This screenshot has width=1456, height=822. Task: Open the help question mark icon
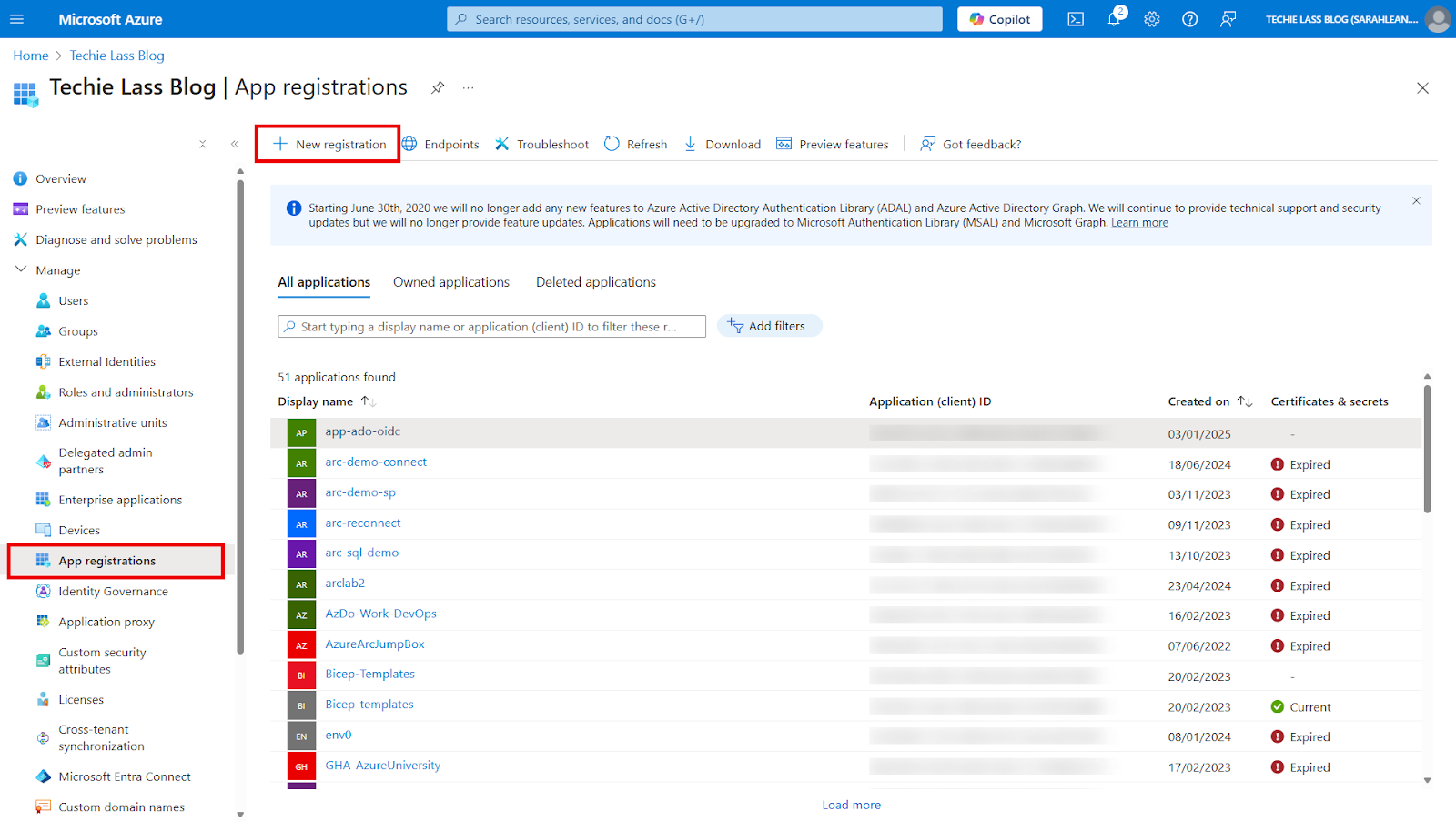1190,19
